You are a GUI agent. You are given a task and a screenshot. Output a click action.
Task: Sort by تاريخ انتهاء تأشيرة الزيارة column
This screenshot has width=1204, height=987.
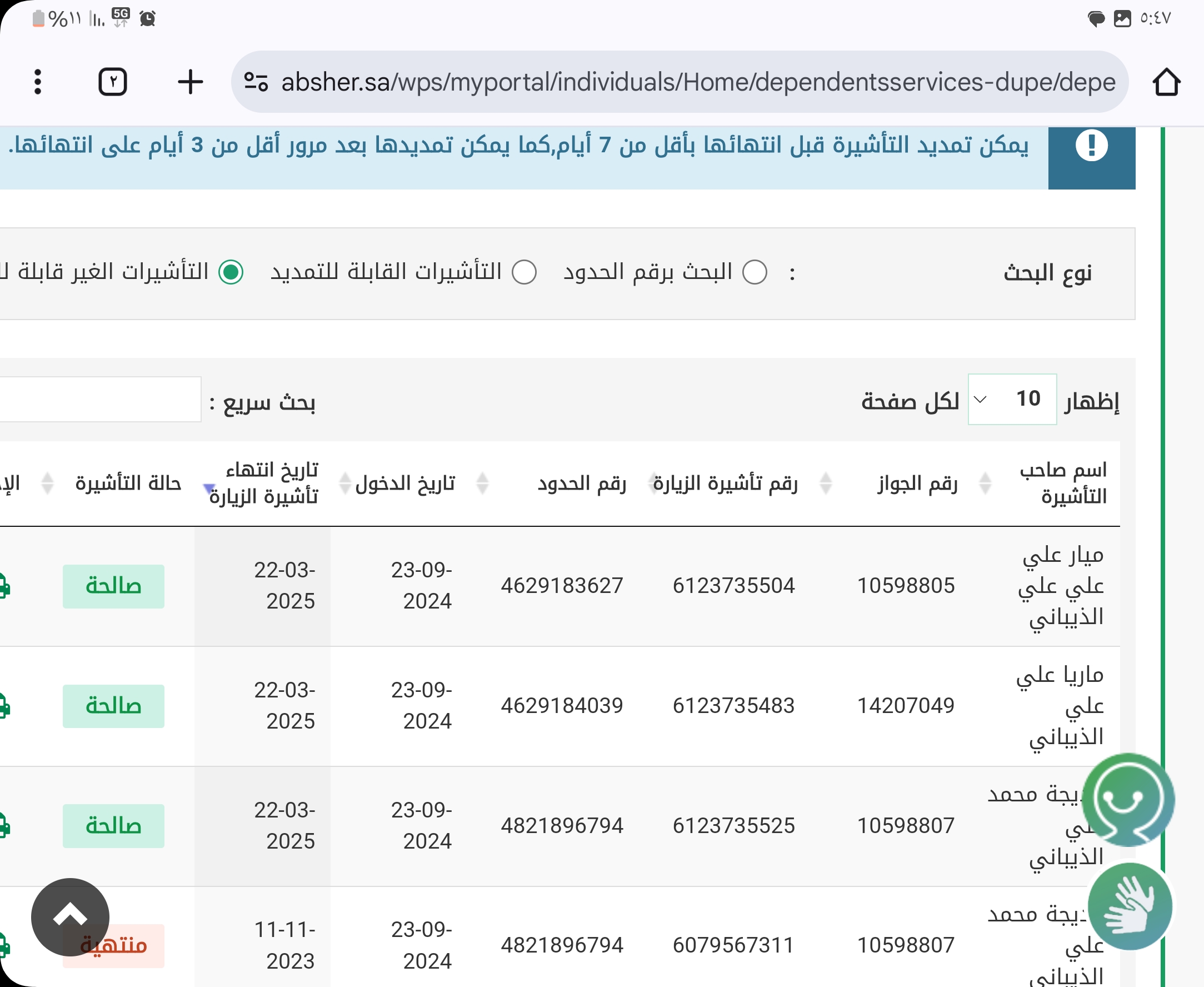(264, 483)
